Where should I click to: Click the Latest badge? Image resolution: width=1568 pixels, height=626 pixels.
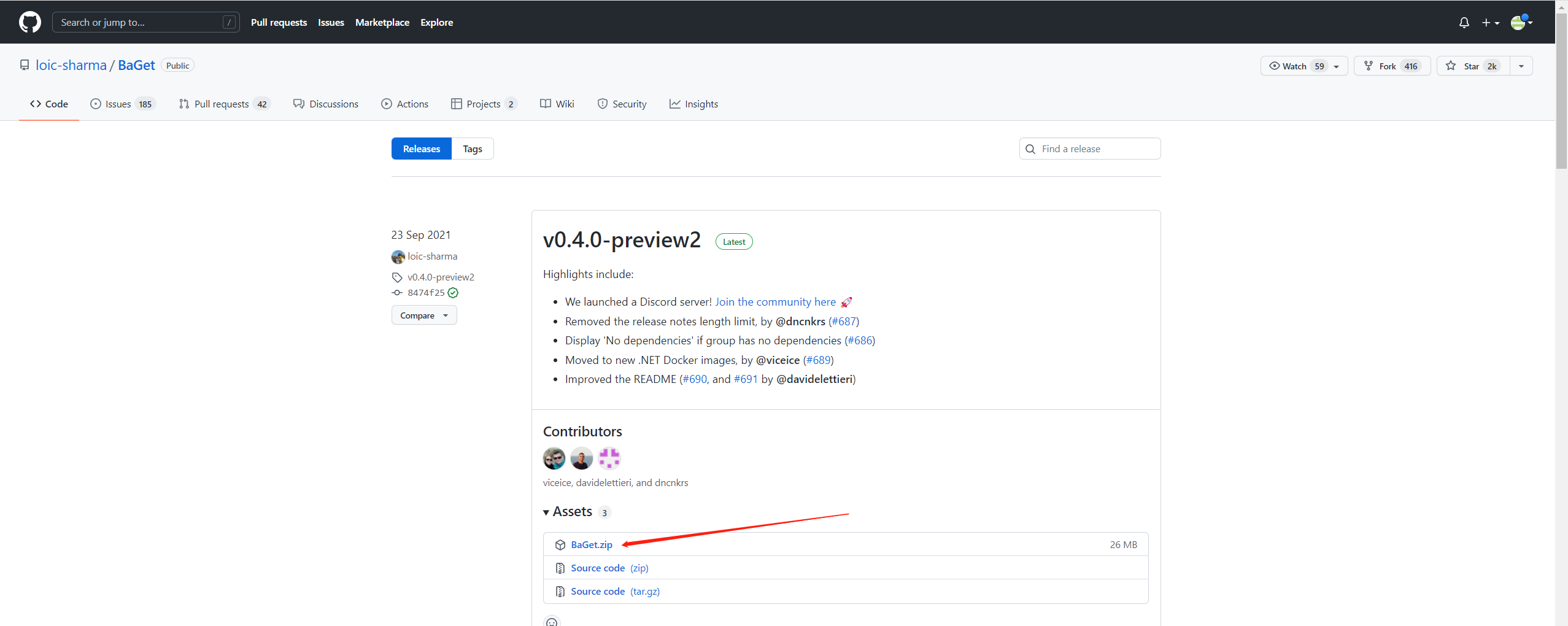click(734, 242)
